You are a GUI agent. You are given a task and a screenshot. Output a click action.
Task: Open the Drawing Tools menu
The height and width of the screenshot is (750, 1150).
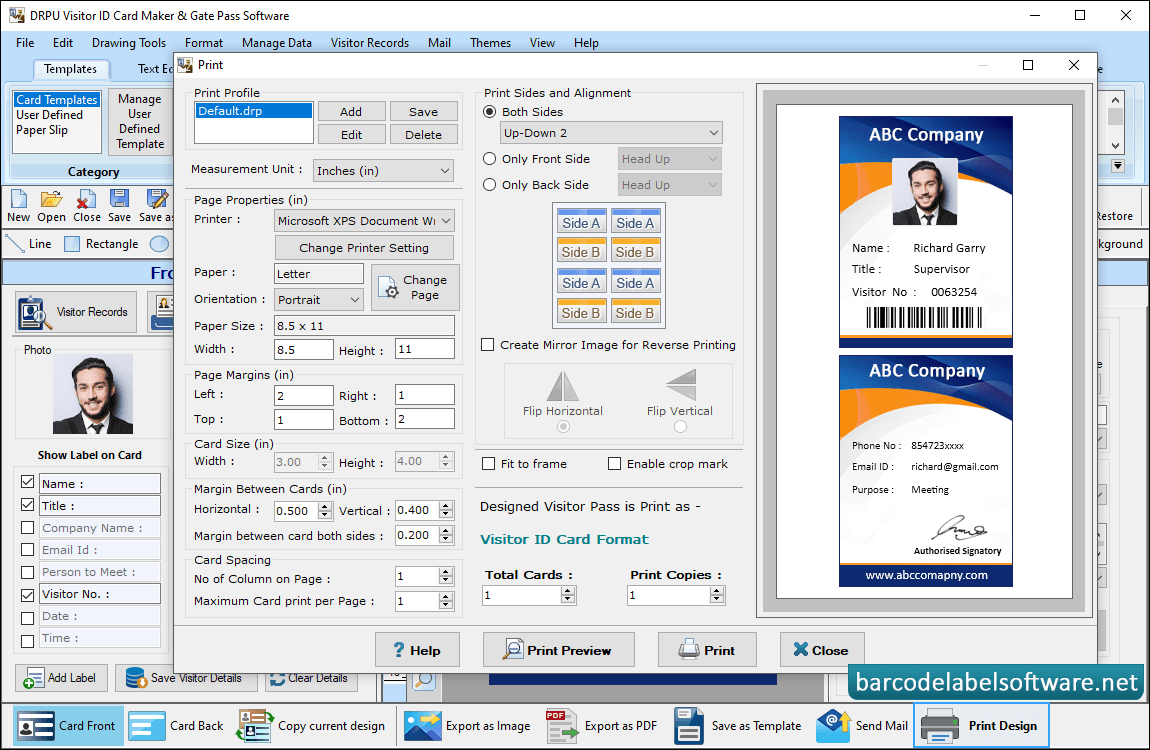point(129,43)
